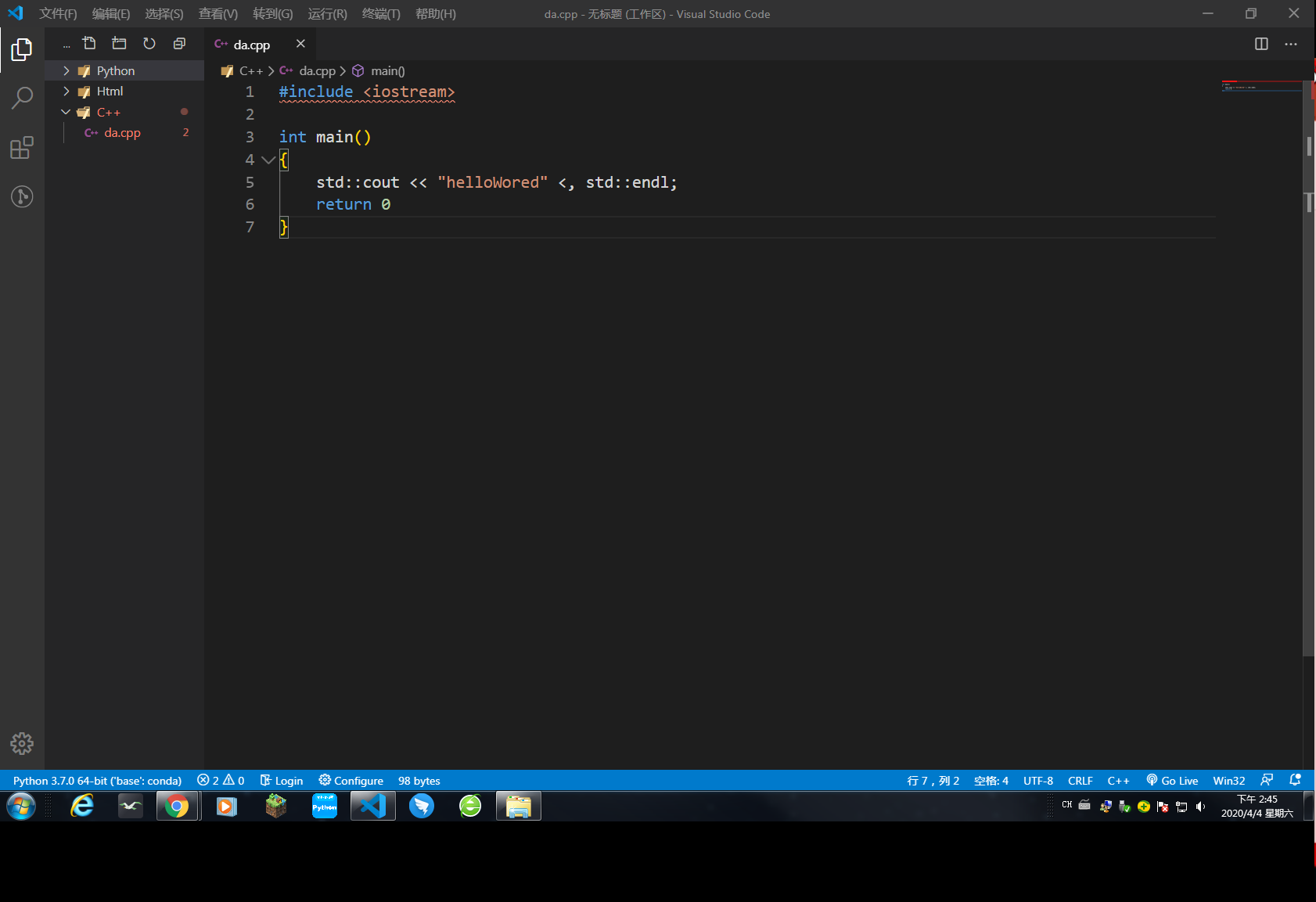Click the taskbar clock 2:45
The image size is (1316, 902).
pos(1257,807)
